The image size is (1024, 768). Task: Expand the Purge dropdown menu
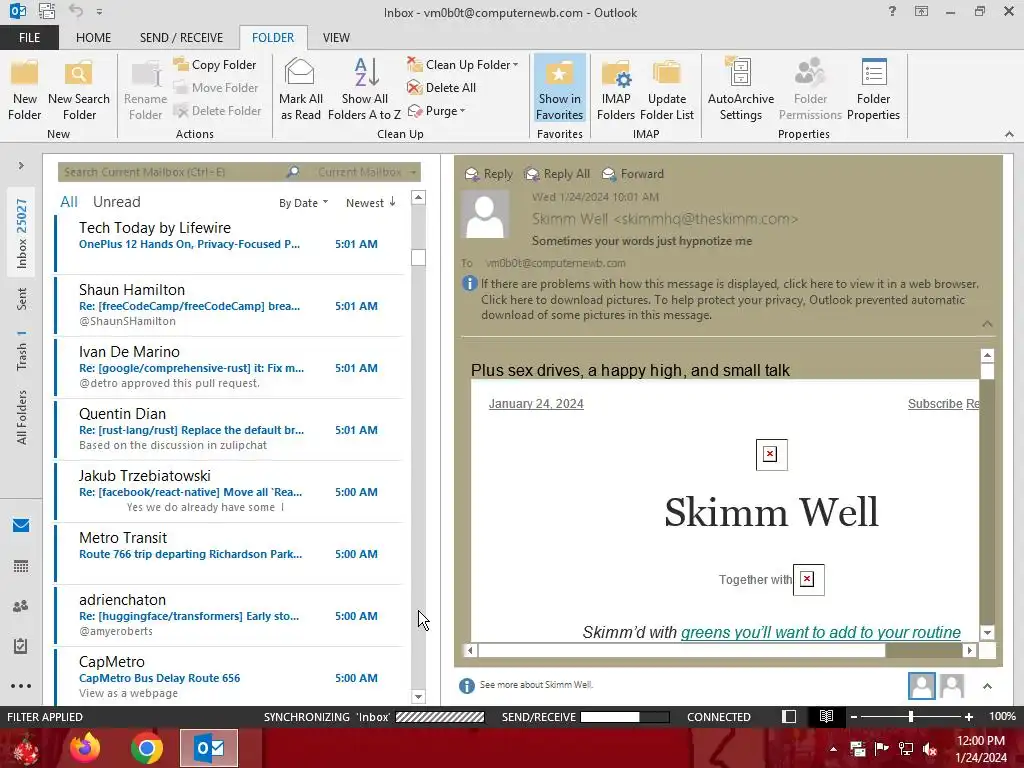436,111
